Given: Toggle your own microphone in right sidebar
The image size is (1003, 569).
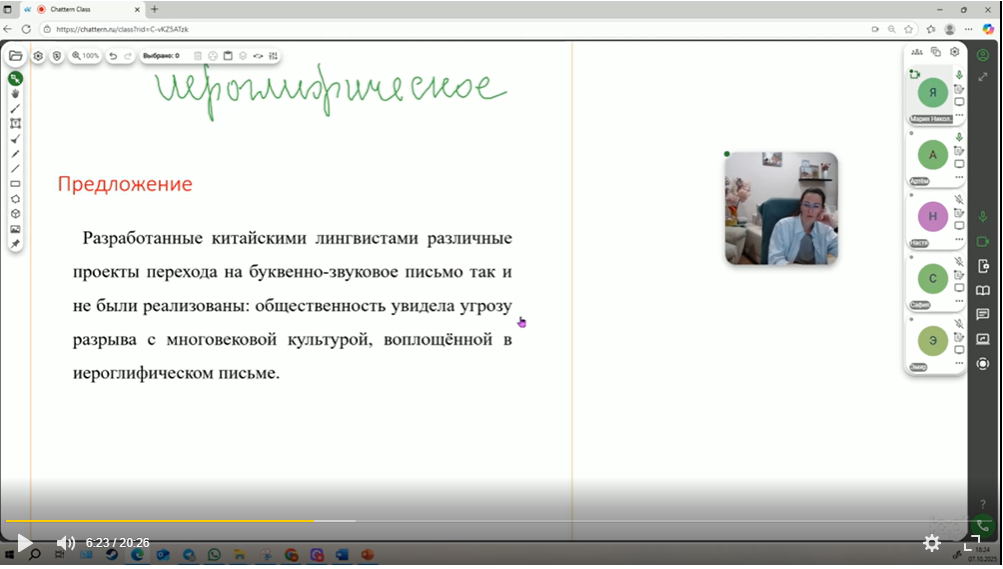Looking at the screenshot, I should 983,217.
